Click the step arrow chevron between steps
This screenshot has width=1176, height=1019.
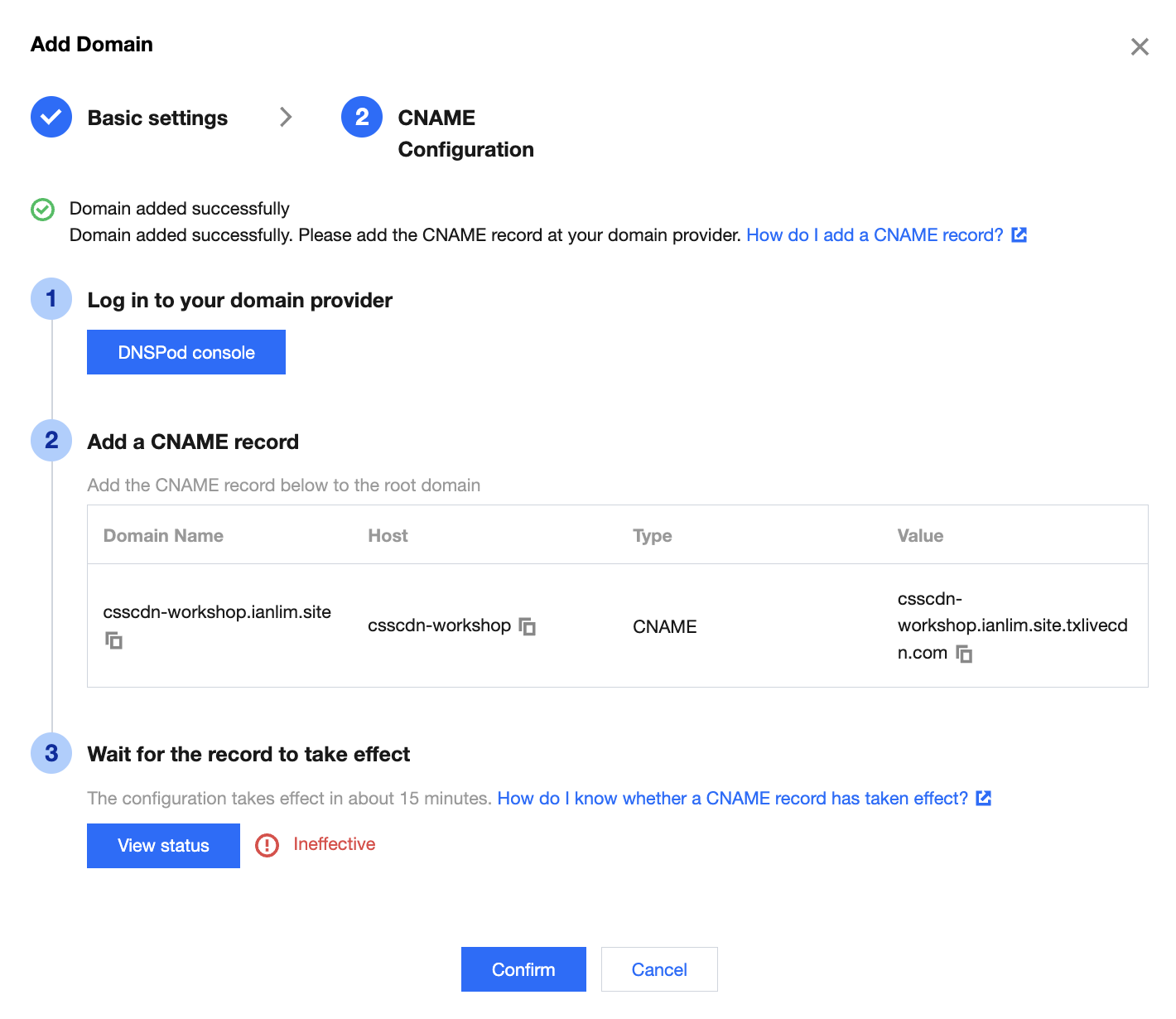pos(286,117)
